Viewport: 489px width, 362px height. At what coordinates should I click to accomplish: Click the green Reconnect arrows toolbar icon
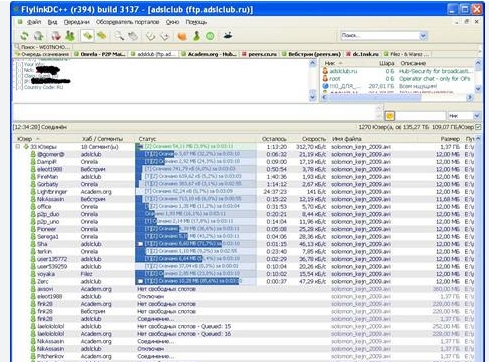(24, 36)
